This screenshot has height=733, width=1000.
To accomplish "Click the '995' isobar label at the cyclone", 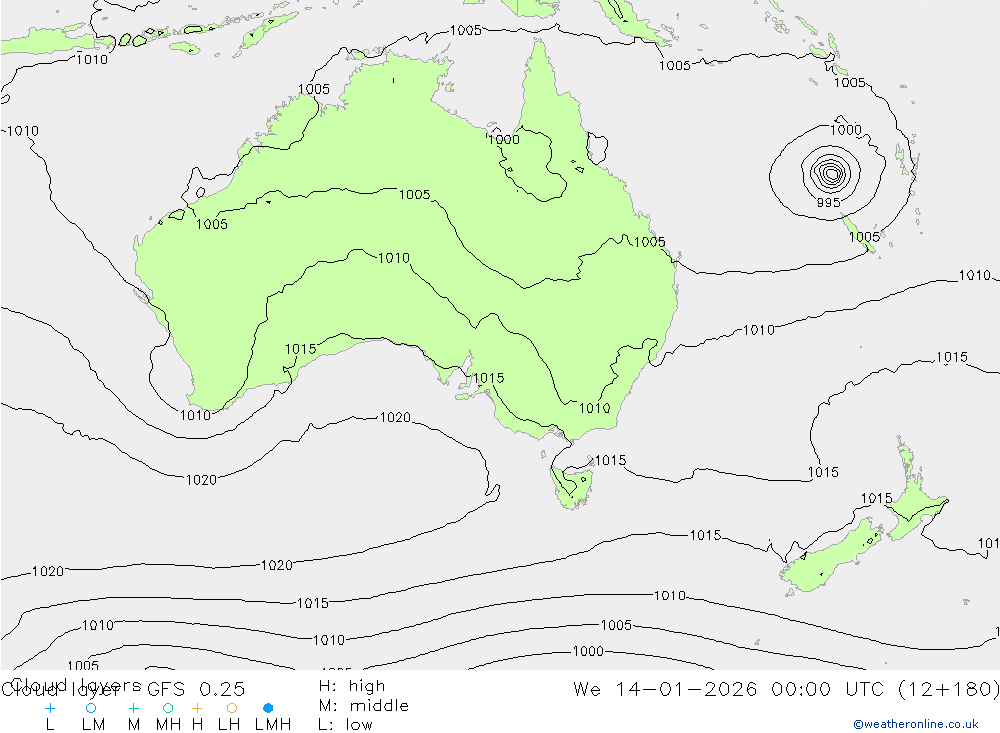I will point(828,202).
